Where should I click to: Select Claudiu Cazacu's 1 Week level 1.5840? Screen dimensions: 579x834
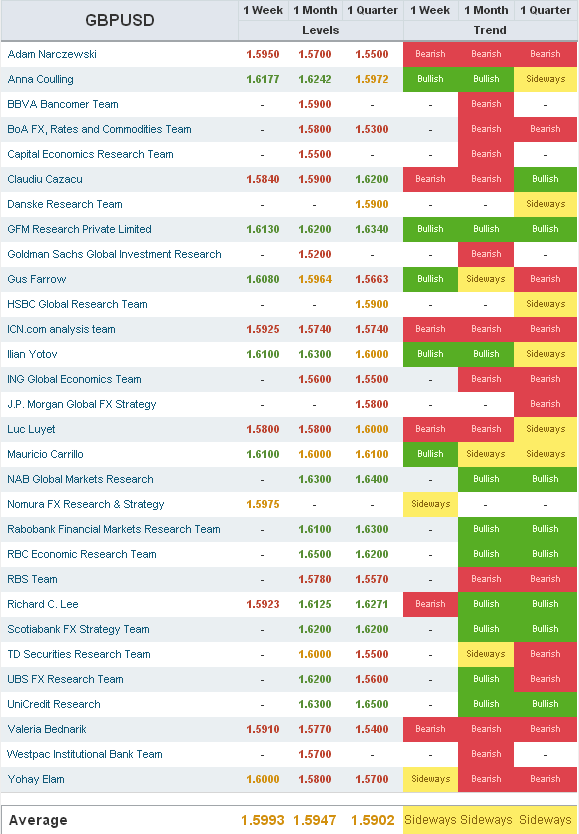pyautogui.click(x=263, y=179)
